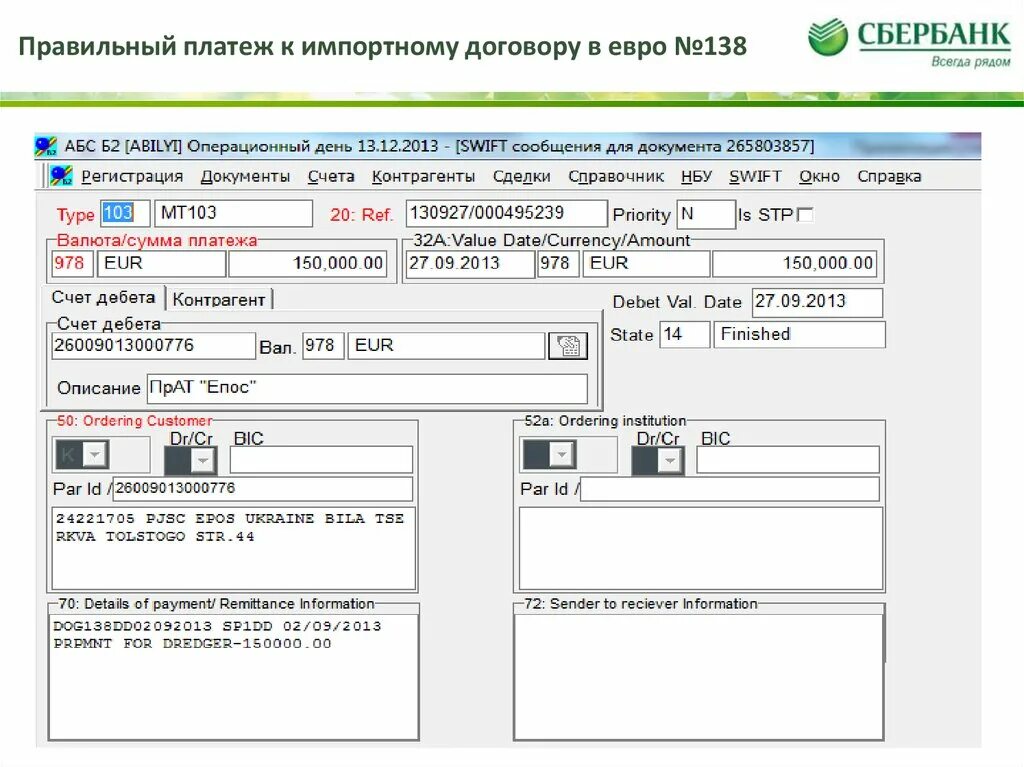
Task: Open the Справочник menu
Action: pyautogui.click(x=616, y=176)
